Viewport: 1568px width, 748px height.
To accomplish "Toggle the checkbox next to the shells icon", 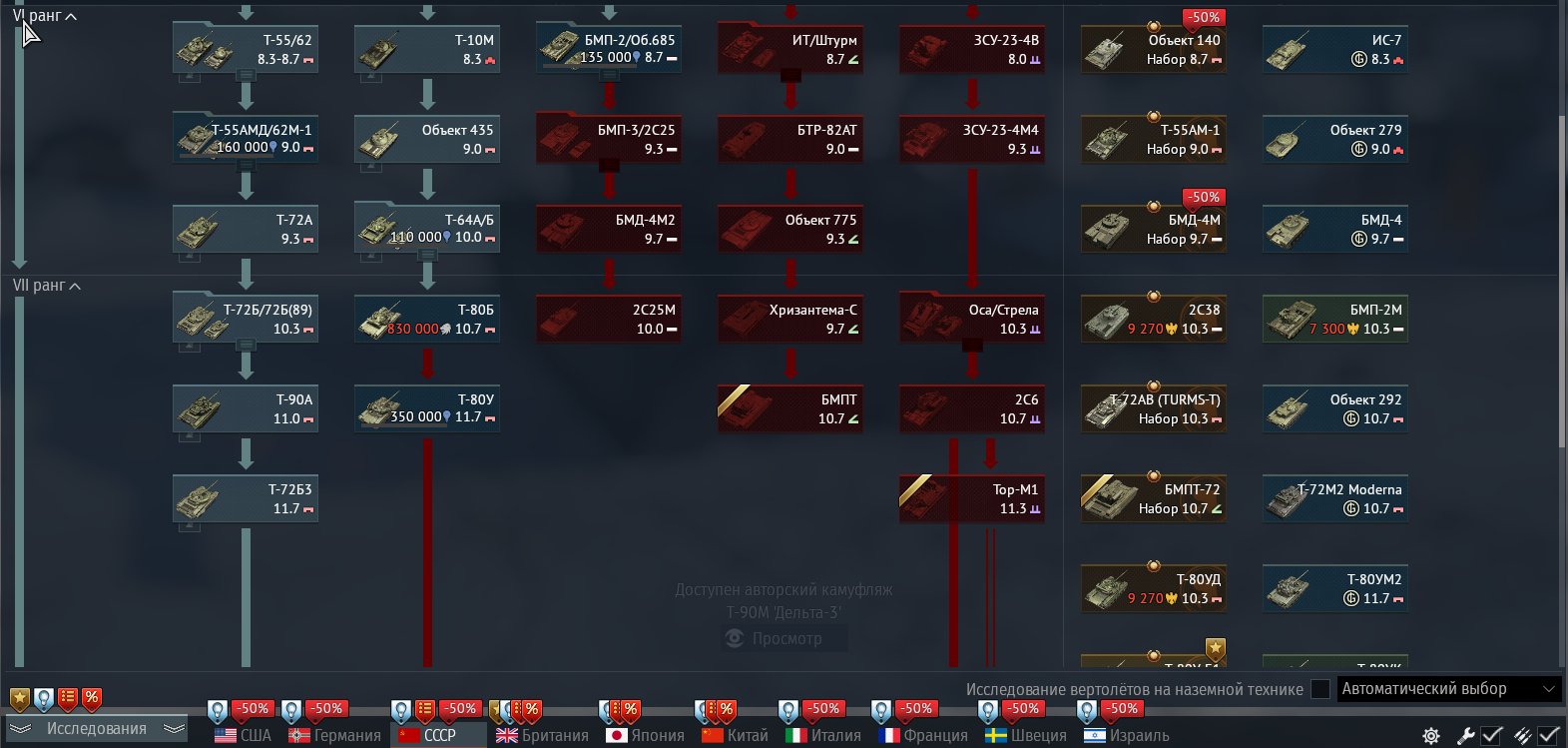I will [x=1548, y=736].
